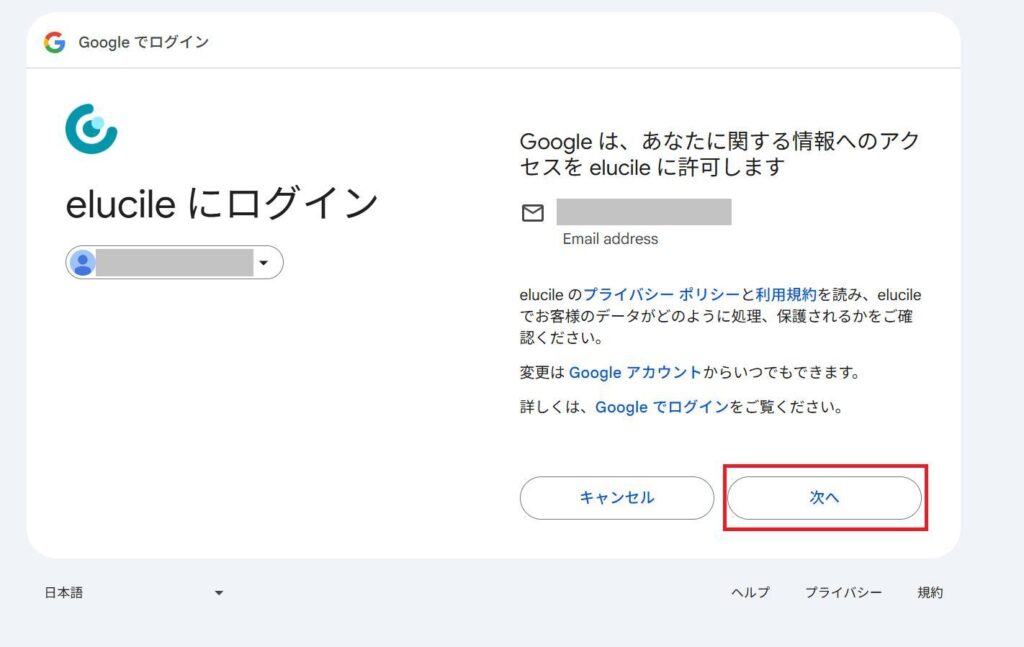Open 規約 in the footer
The width and height of the screenshot is (1024, 647).
pos(930,592)
